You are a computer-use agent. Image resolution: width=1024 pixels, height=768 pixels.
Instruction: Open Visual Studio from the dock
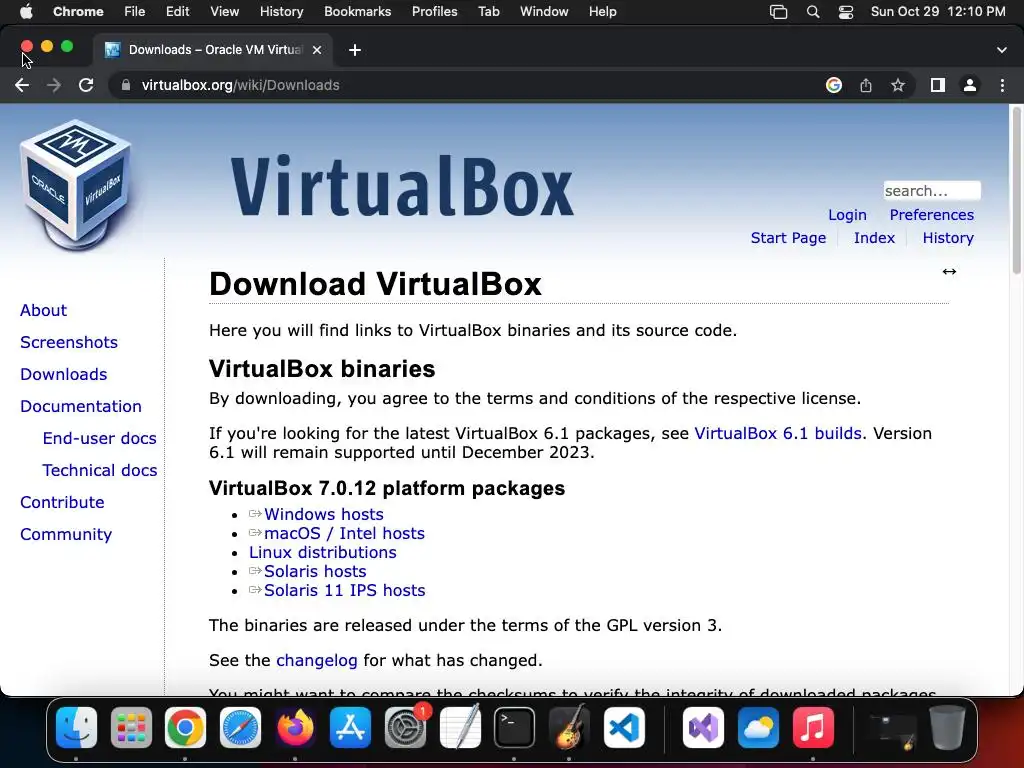[x=703, y=728]
